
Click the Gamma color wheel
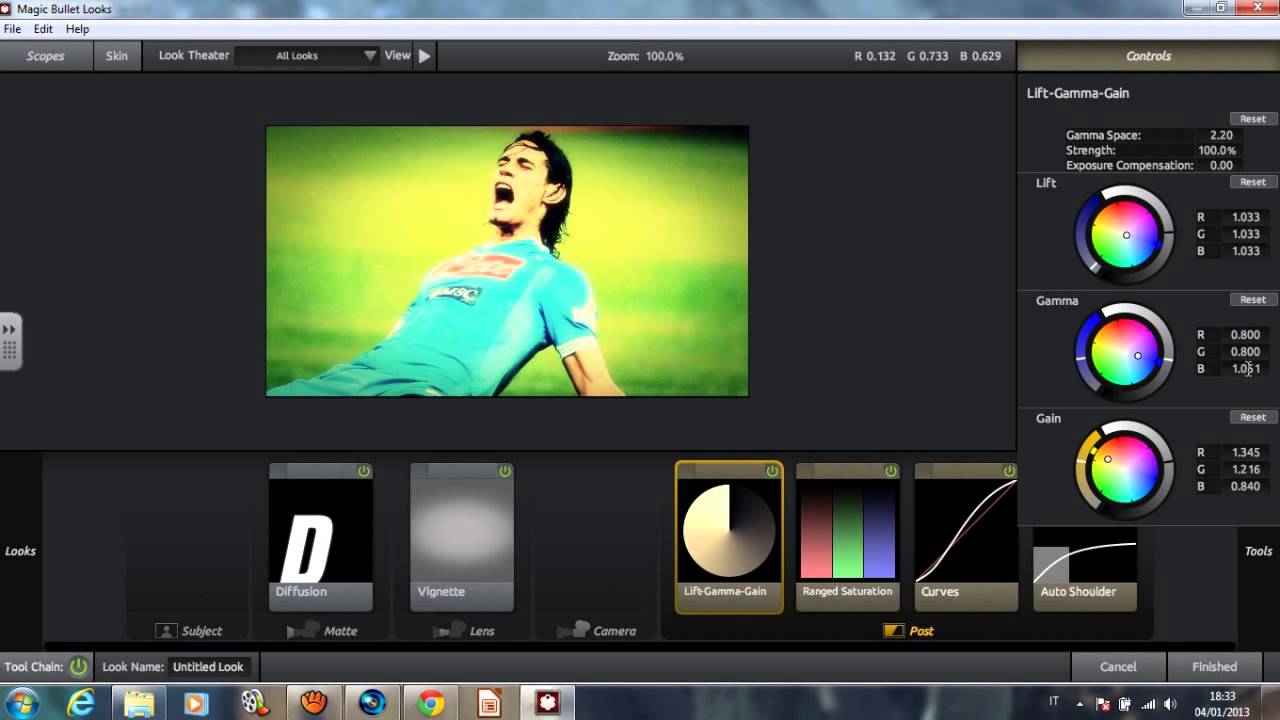point(1125,353)
